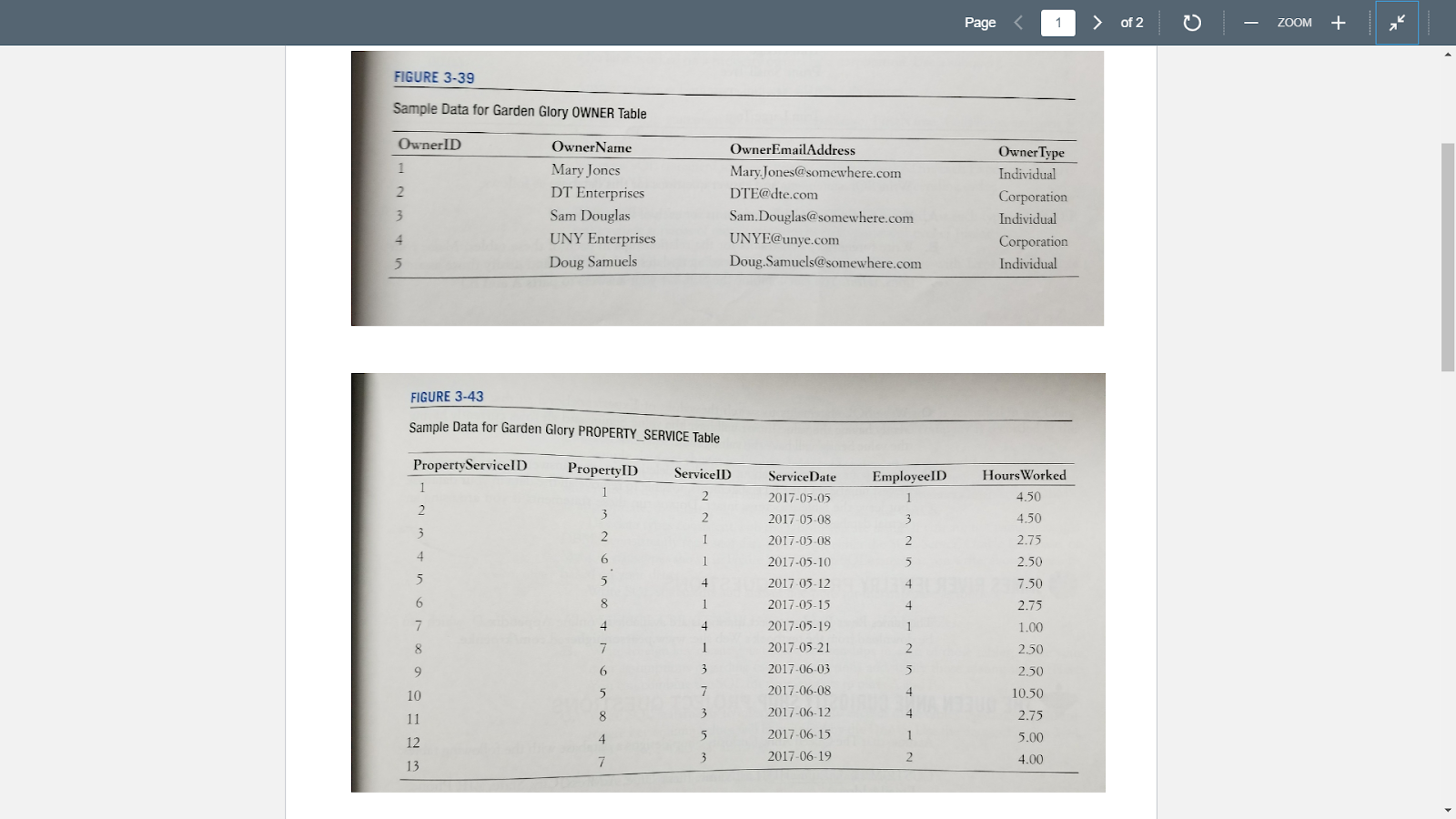Open the Mary.Jones@somewhere.com email link
Viewport: 1456px width, 819px height.
(814, 172)
